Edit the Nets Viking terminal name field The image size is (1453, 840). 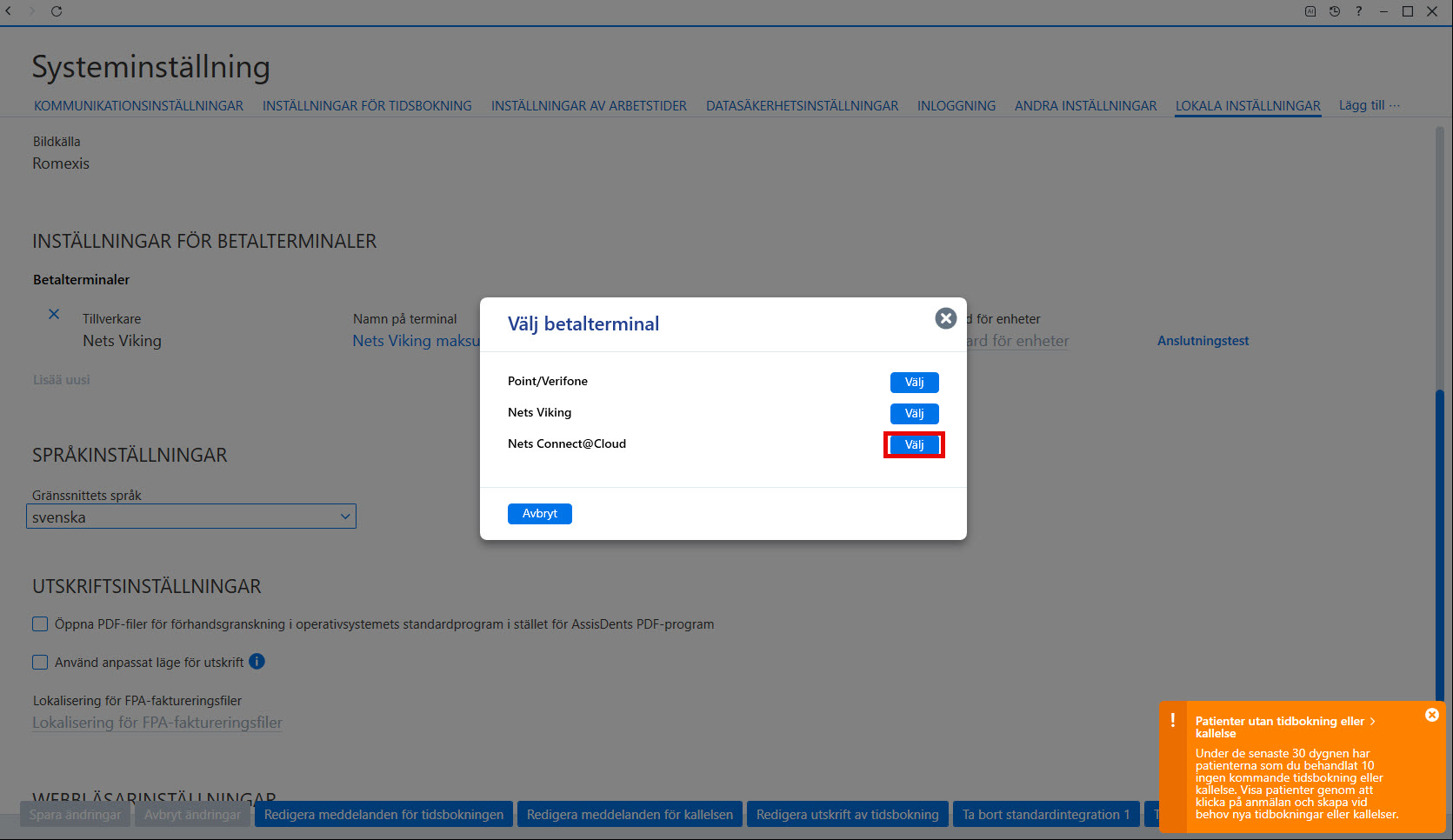click(416, 341)
